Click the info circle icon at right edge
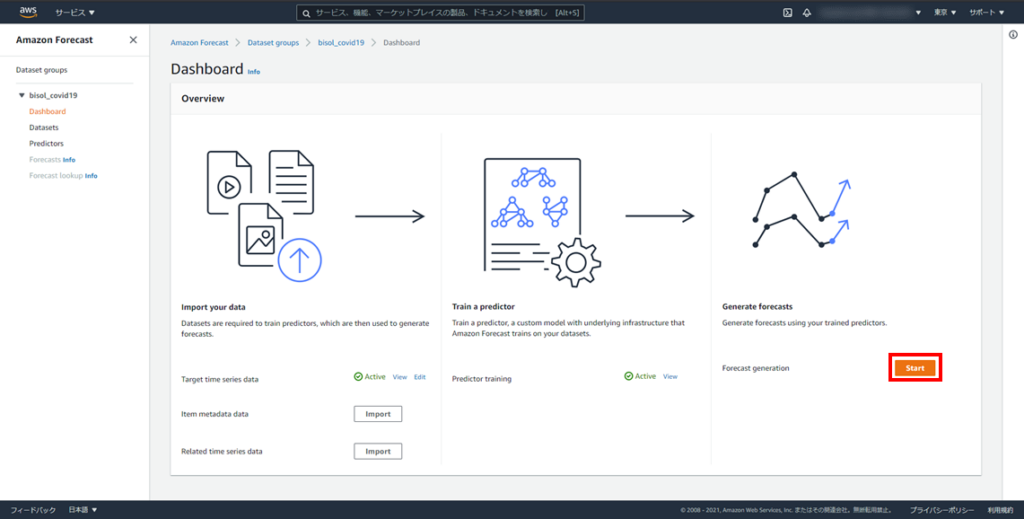The image size is (1024, 519). tap(1013, 34)
